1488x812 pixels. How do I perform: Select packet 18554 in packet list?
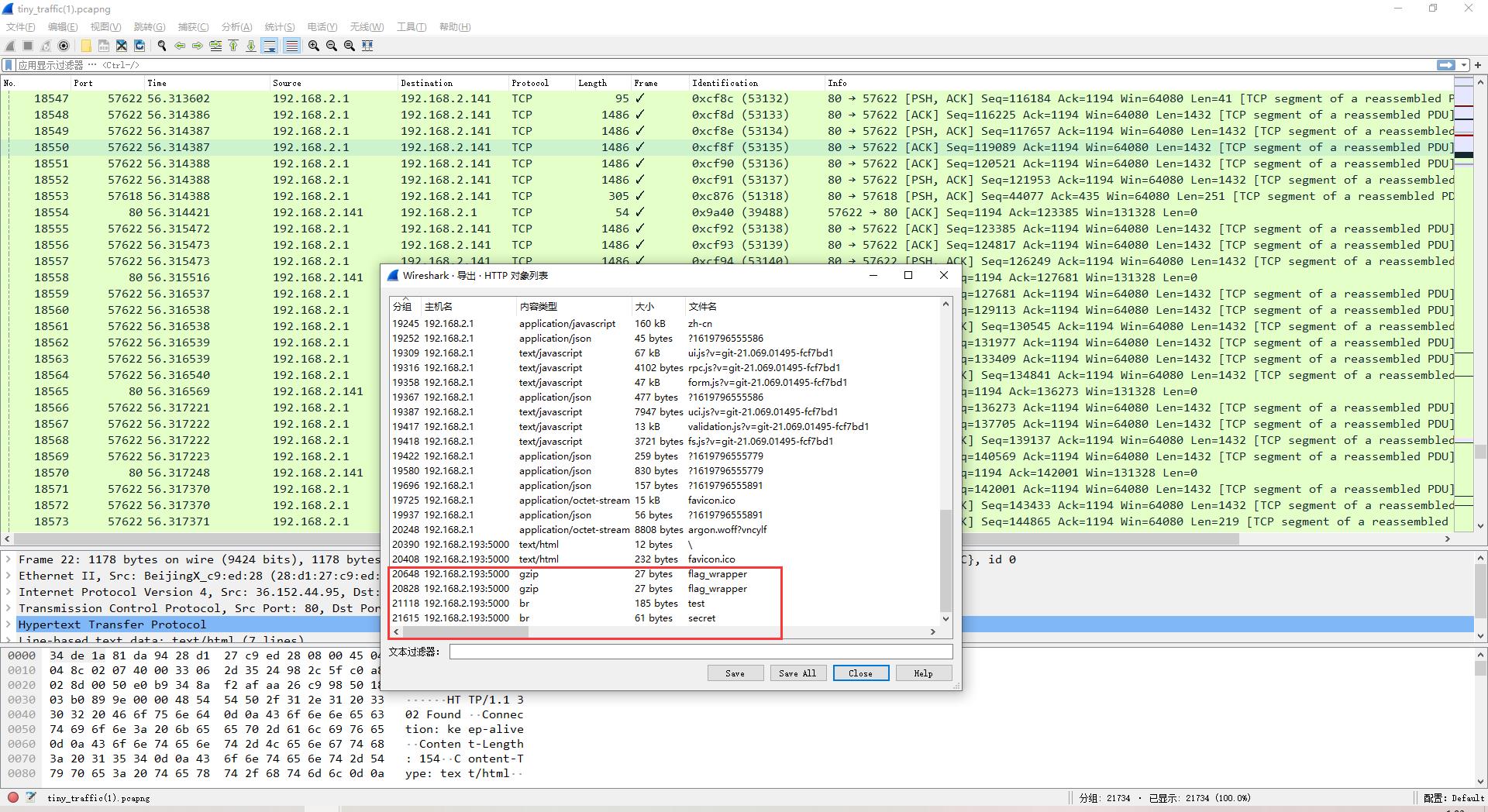pos(727,212)
